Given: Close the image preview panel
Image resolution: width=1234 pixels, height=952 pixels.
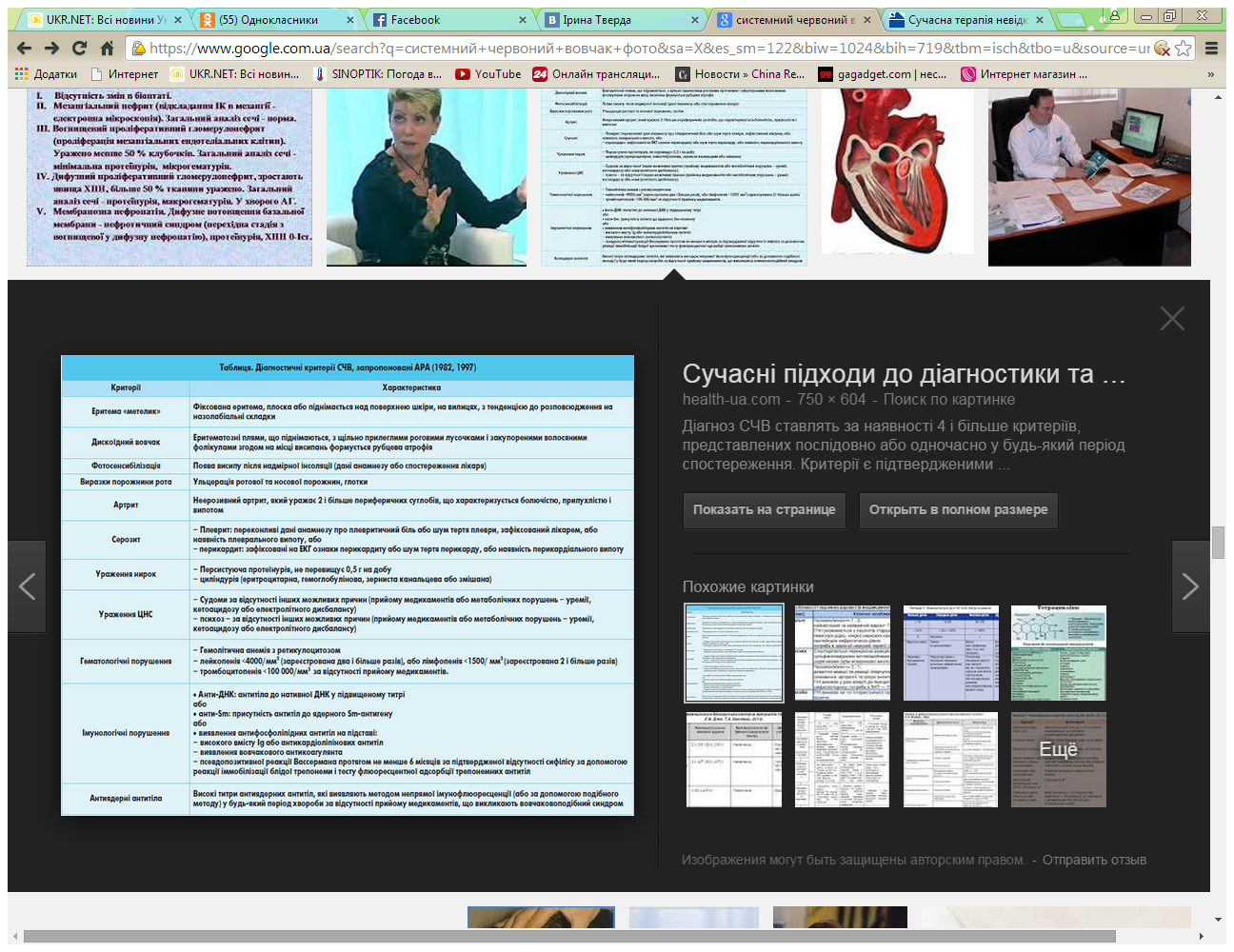Looking at the screenshot, I should click(1172, 319).
